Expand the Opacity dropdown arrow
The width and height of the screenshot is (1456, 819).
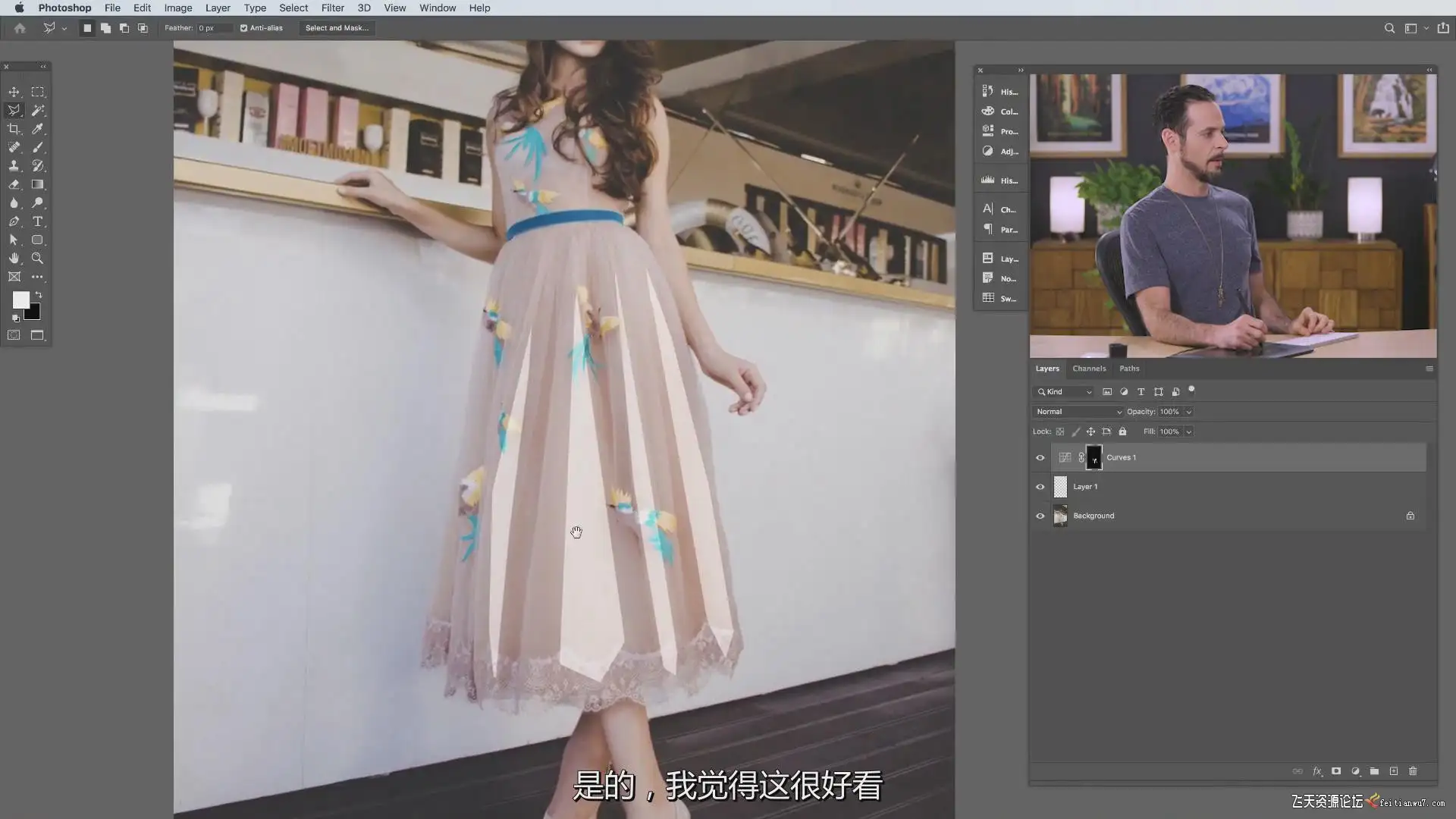[1188, 412]
